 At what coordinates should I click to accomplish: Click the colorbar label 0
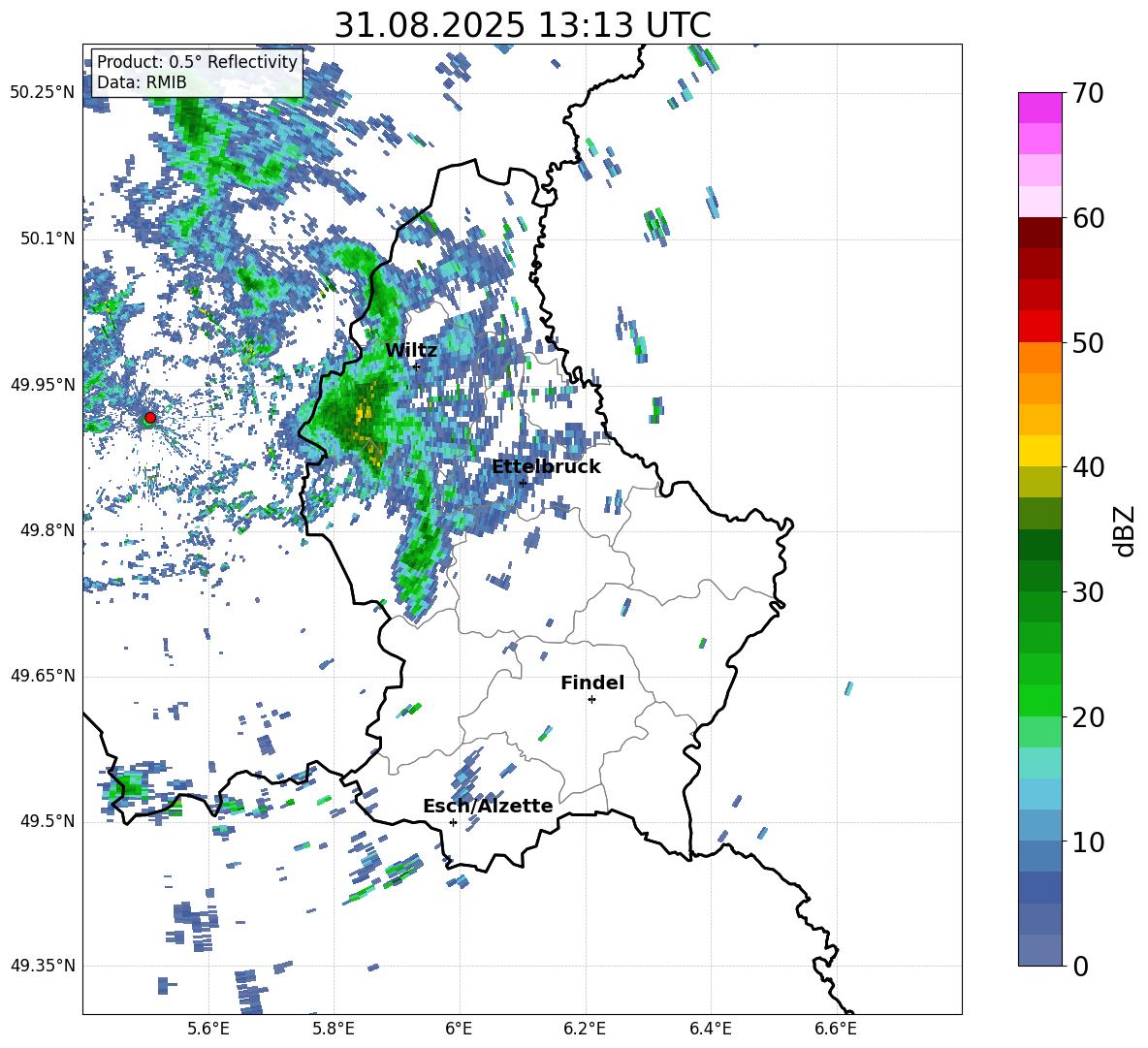click(1080, 966)
